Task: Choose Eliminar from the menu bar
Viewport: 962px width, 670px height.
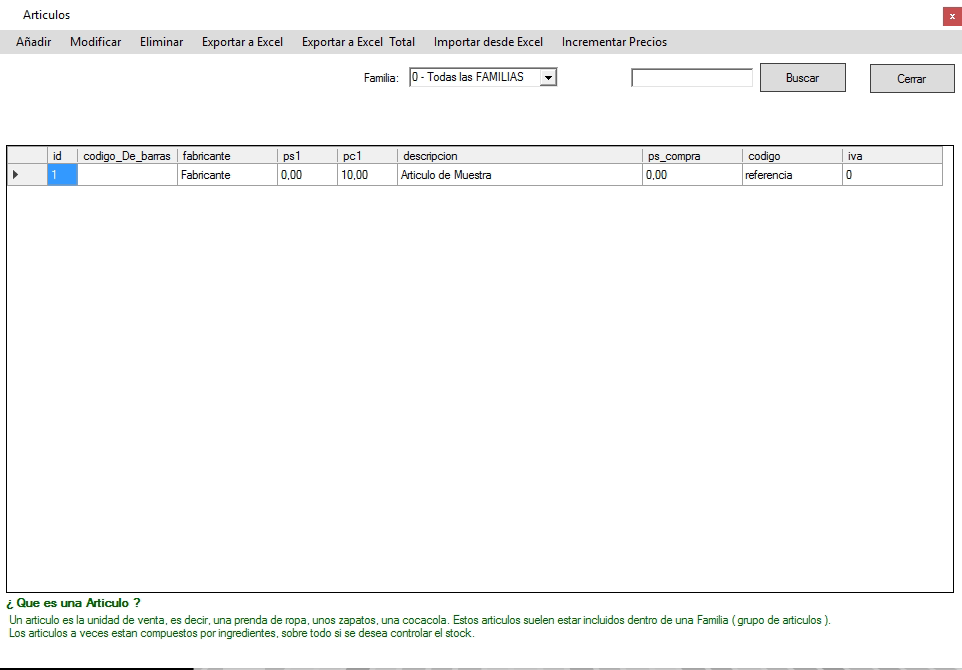Action: tap(161, 42)
